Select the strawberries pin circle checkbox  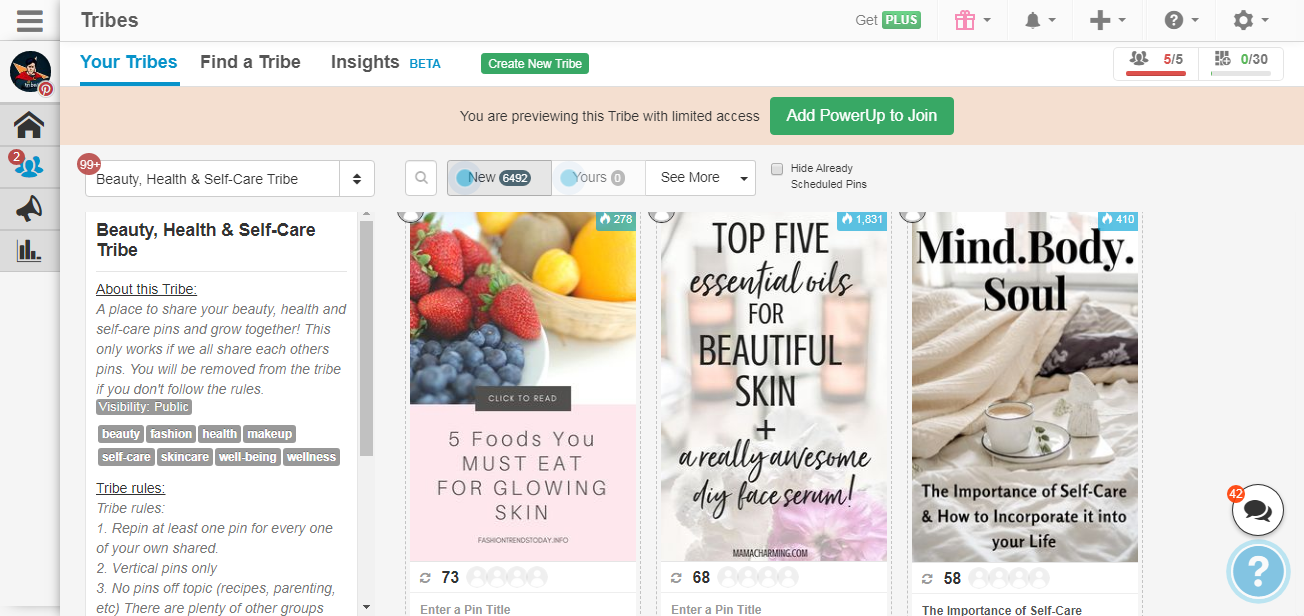pos(410,213)
